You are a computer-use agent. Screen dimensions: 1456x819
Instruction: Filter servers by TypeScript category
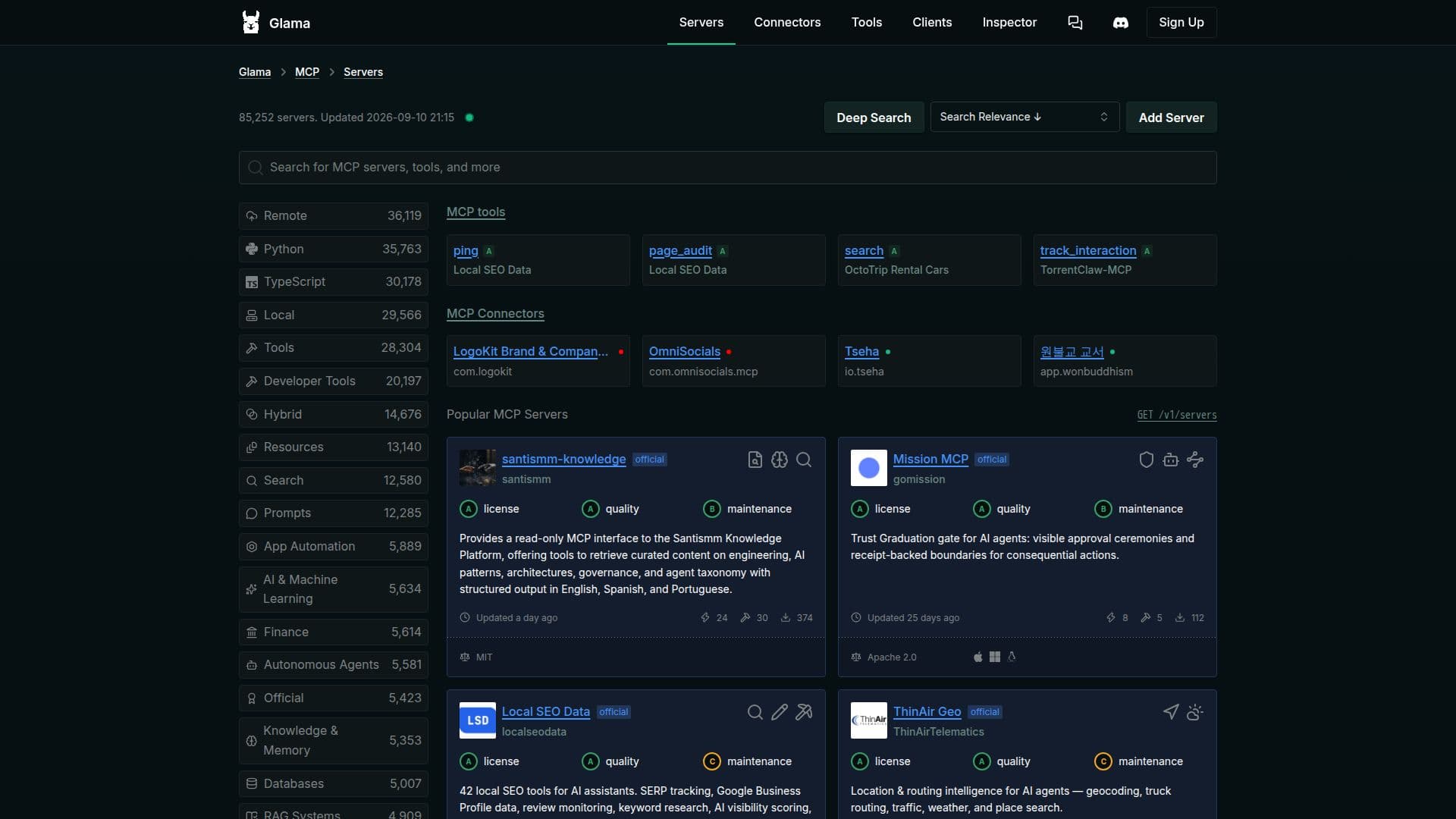click(334, 282)
